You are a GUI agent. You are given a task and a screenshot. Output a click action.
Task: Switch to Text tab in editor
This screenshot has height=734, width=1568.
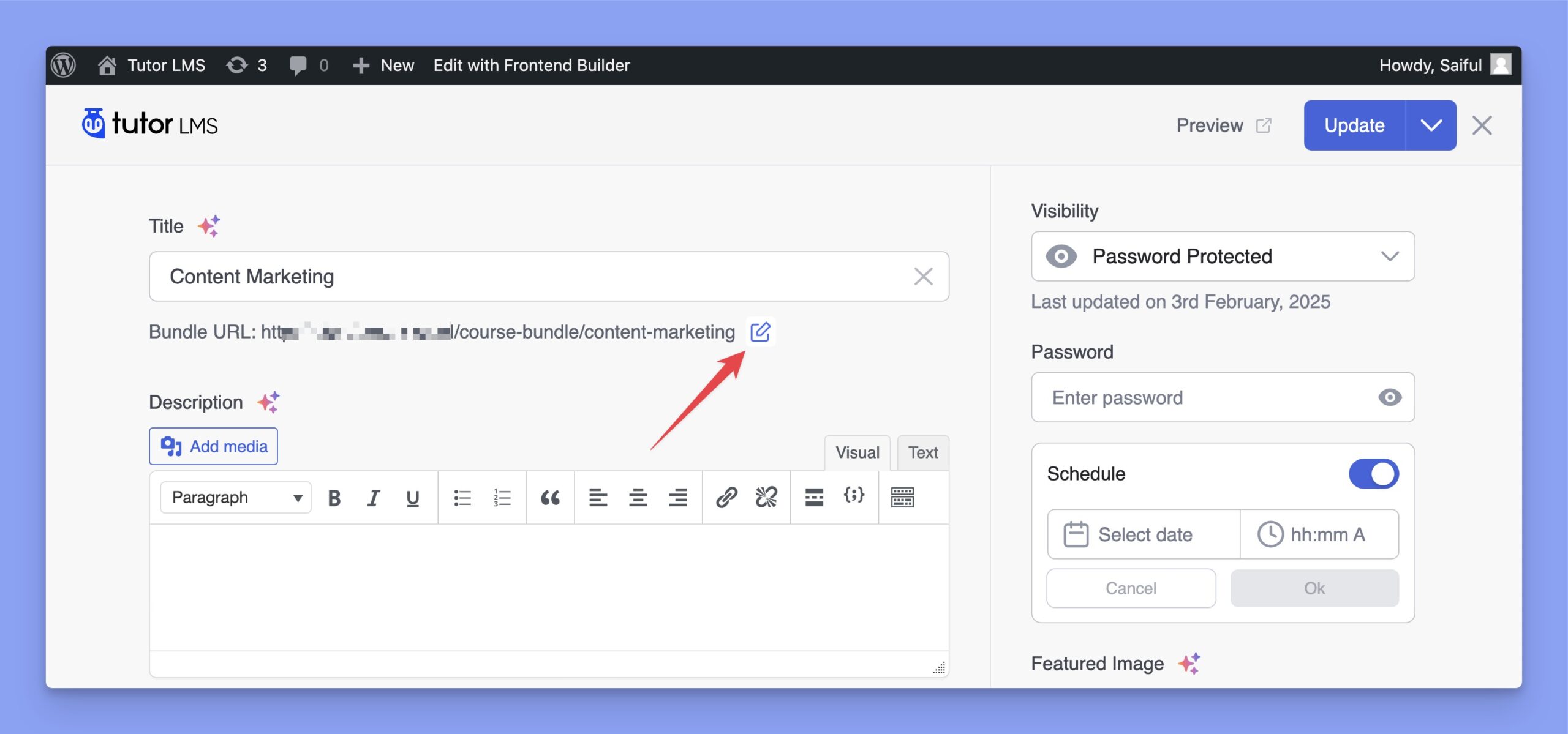(x=922, y=452)
